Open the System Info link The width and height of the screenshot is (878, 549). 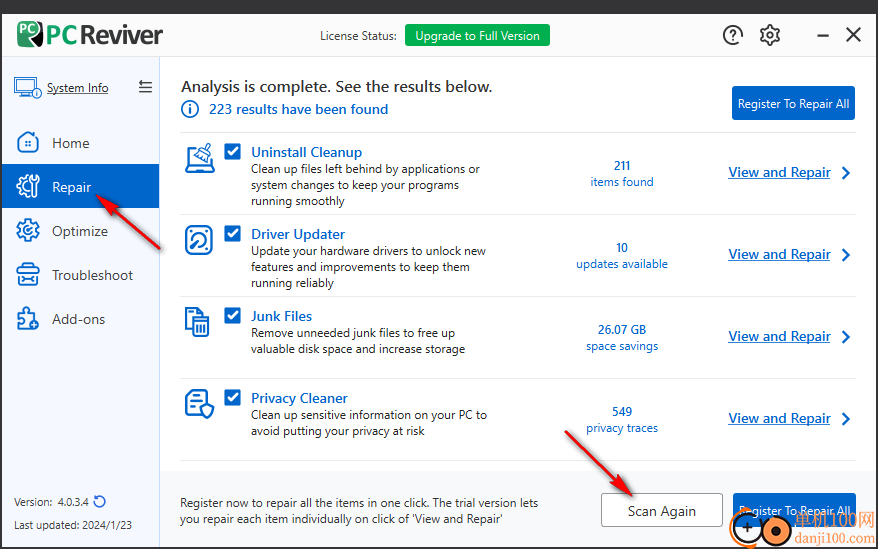(x=77, y=88)
